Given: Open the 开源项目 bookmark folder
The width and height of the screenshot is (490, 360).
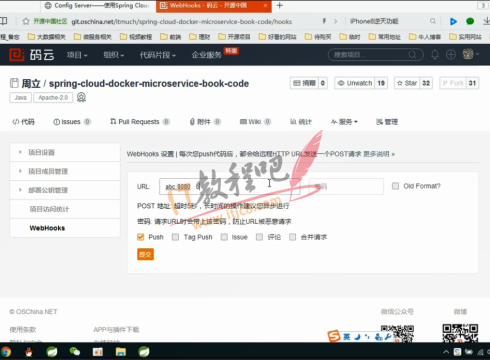Looking at the screenshot, I should click(234, 37).
